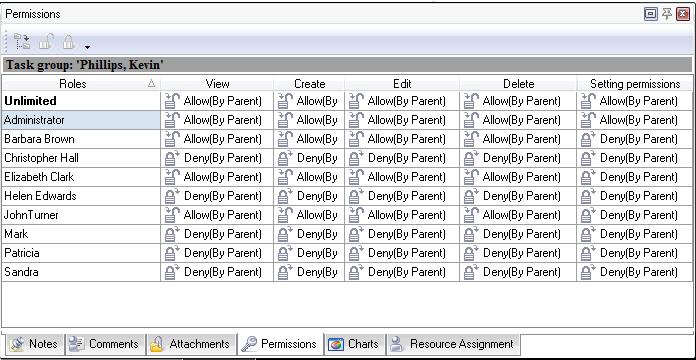Click Unlimited's View permission lock icon
Image resolution: width=696 pixels, height=360 pixels.
pos(172,101)
